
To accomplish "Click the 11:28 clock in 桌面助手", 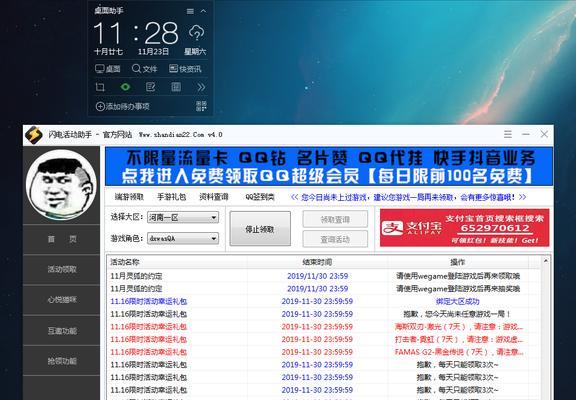I will tap(136, 33).
